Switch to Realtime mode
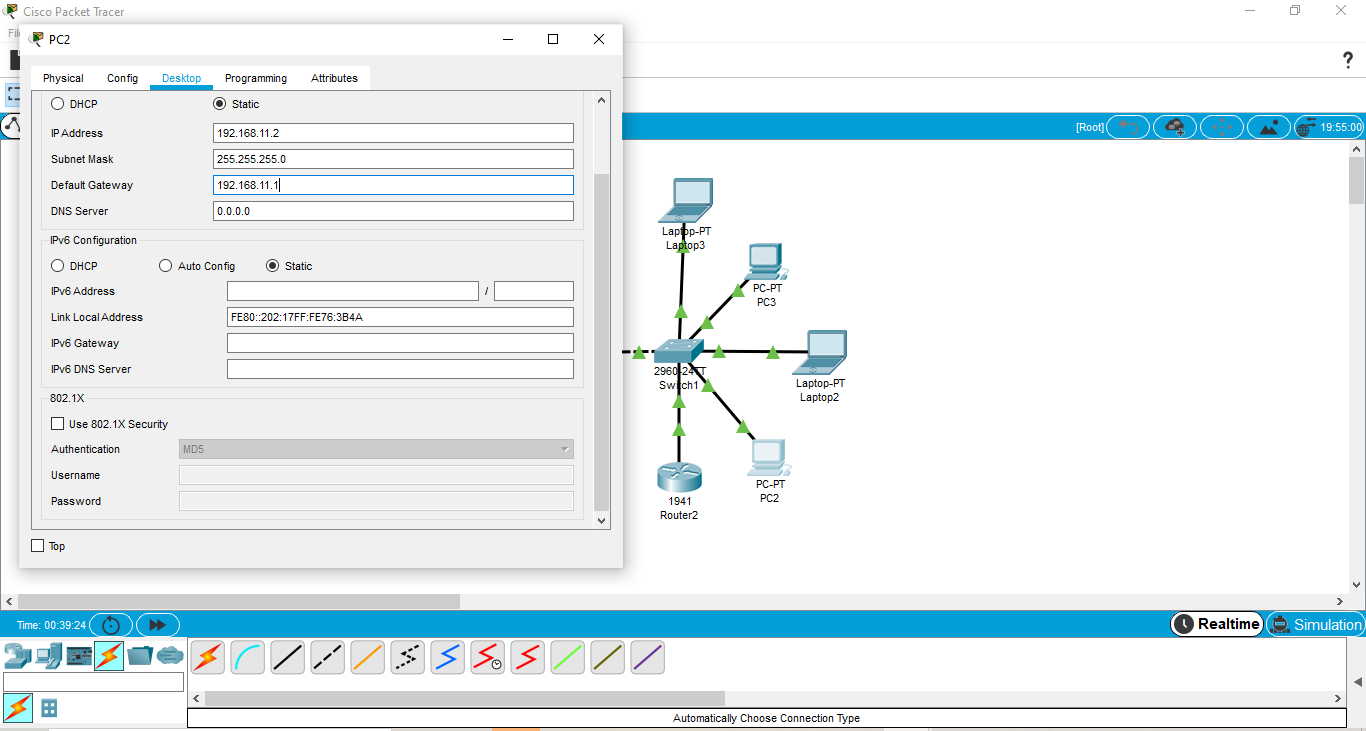Screen dimensions: 1366x731 pyautogui.click(x=1216, y=624)
